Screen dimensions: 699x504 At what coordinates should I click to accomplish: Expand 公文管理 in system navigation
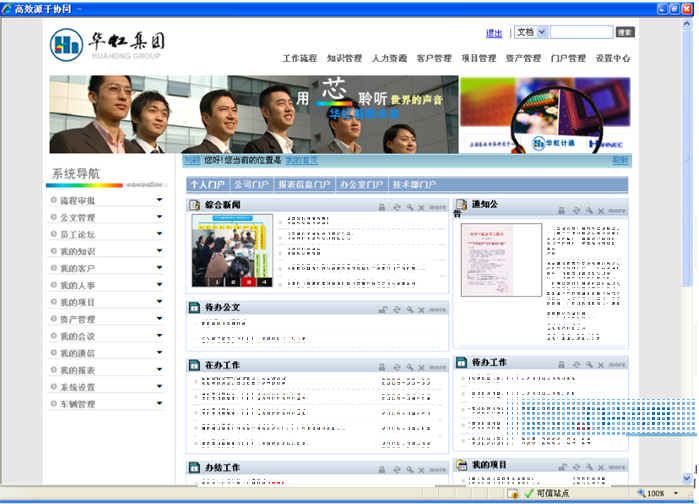(159, 217)
